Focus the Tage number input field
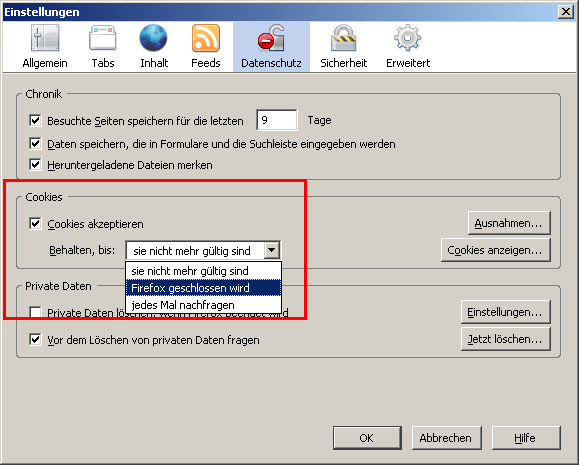579x465 pixels. pos(277,120)
